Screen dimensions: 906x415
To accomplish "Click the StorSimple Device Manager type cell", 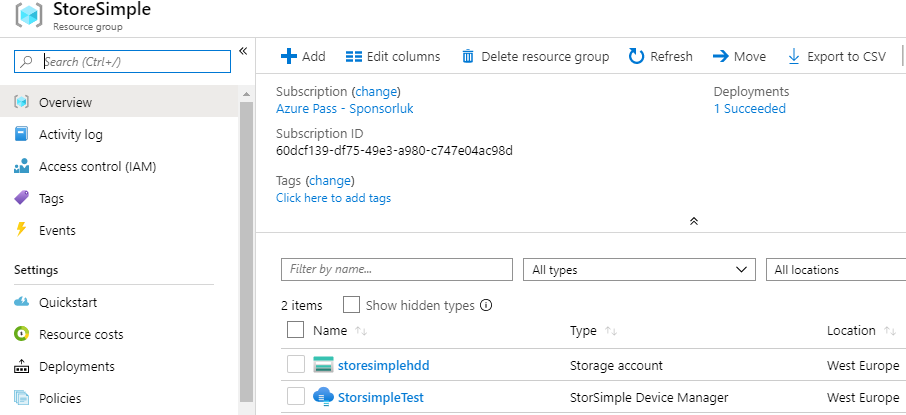I will [649, 398].
